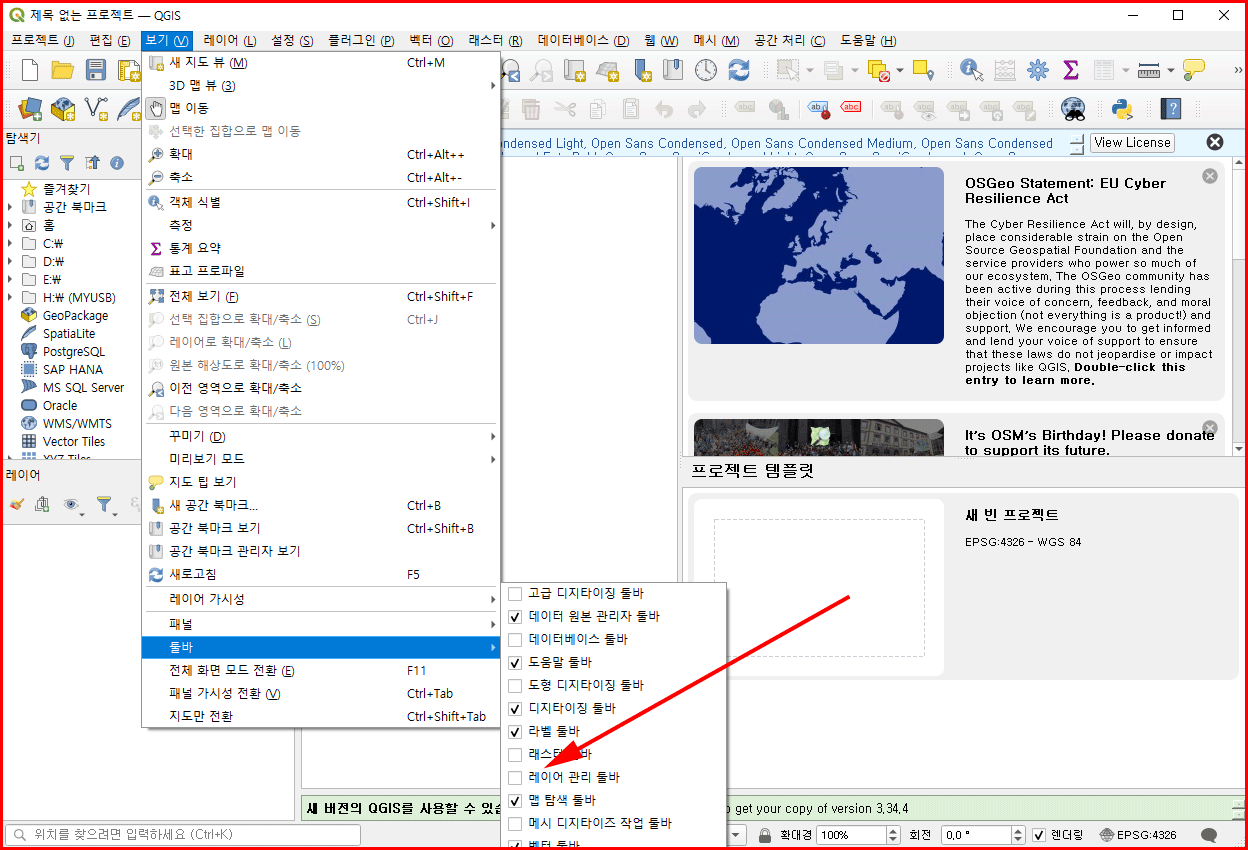This screenshot has width=1248, height=850.
Task: Click the Help Contents book icon
Action: (x=1171, y=108)
